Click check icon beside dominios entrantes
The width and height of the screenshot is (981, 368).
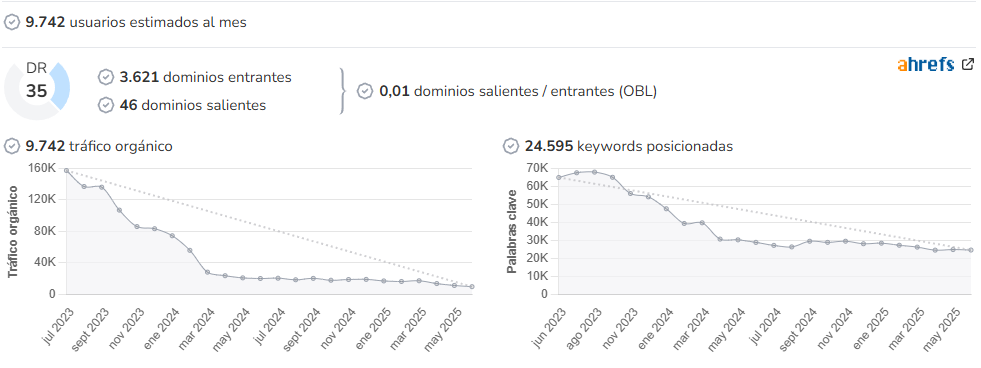(106, 78)
